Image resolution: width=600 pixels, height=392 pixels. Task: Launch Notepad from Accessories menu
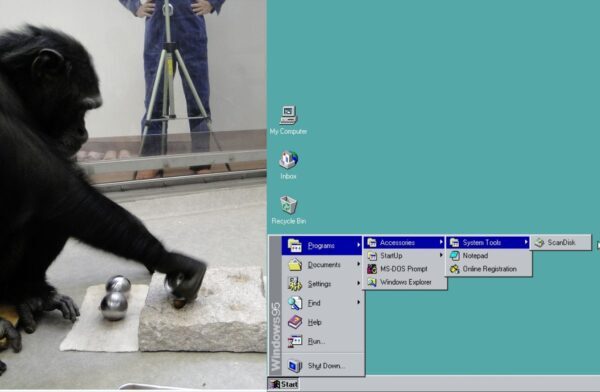click(x=488, y=256)
